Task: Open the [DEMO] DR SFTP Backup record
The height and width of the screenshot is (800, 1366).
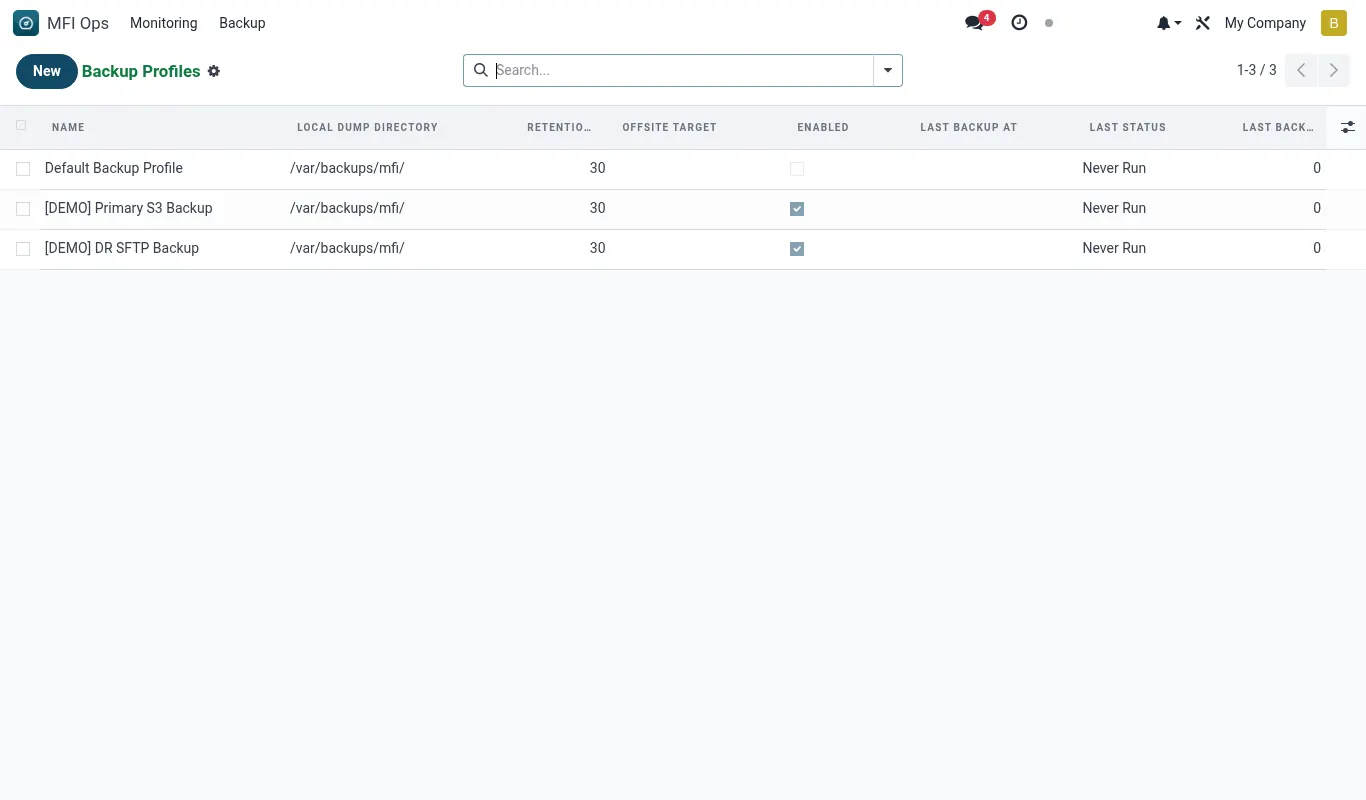Action: click(x=122, y=248)
